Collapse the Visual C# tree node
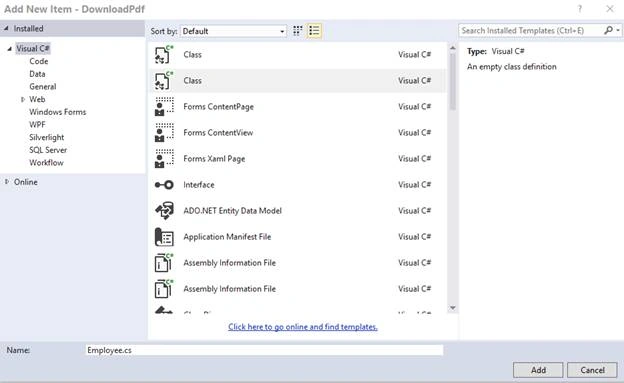This screenshot has height=383, width=624. point(9,49)
